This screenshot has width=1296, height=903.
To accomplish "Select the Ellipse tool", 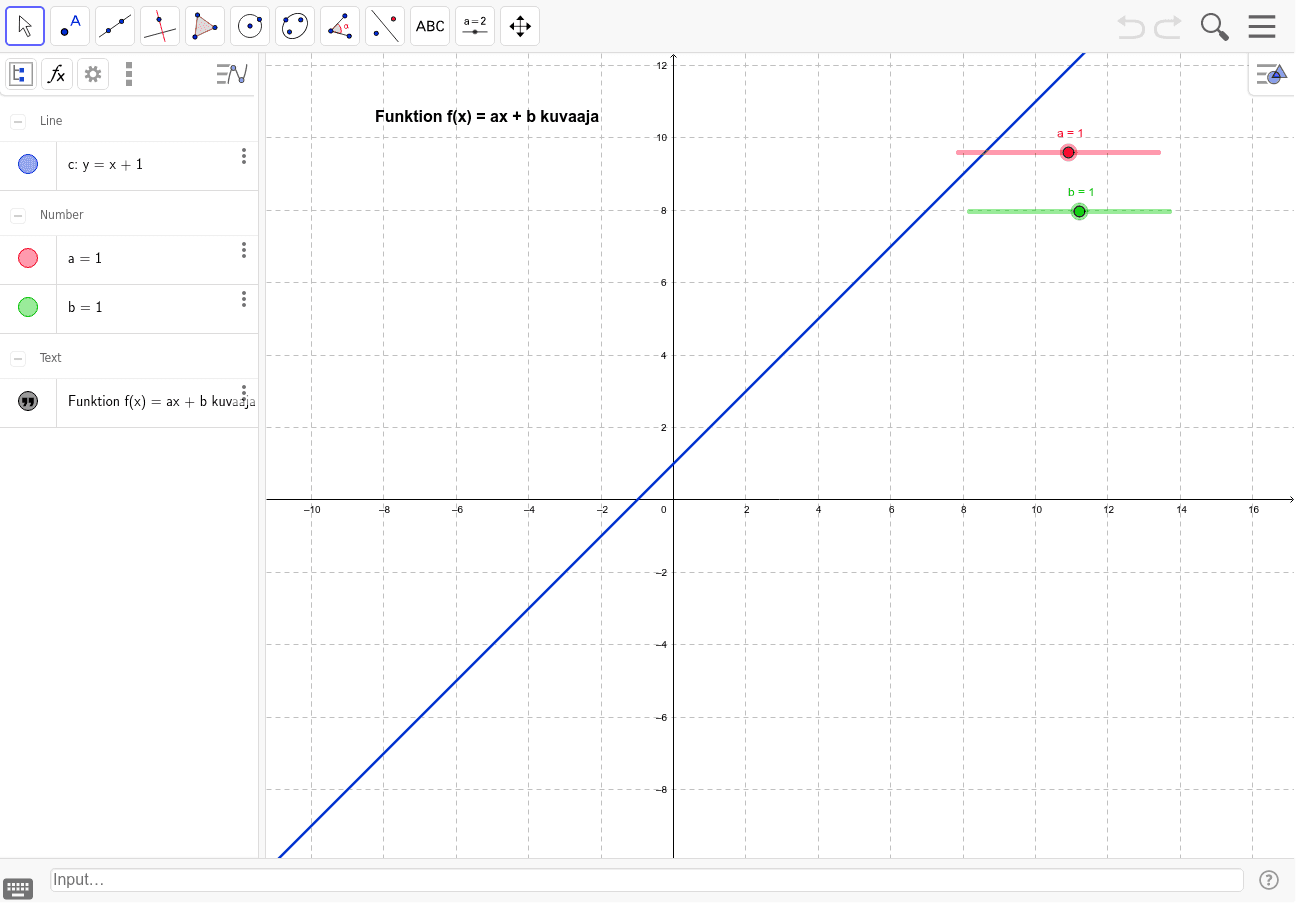I will tap(295, 26).
